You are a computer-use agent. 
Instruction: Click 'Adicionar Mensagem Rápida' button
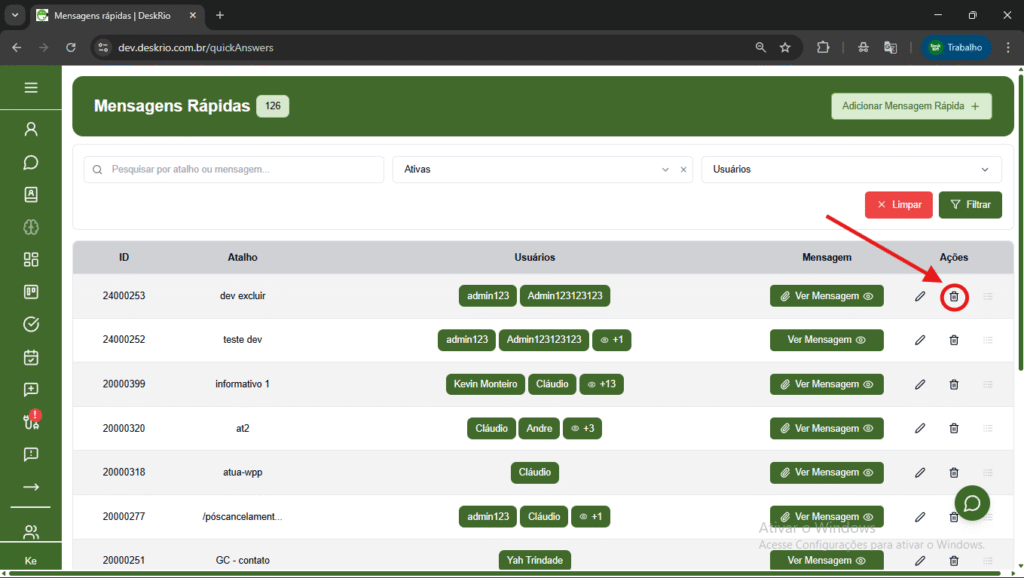(x=911, y=106)
